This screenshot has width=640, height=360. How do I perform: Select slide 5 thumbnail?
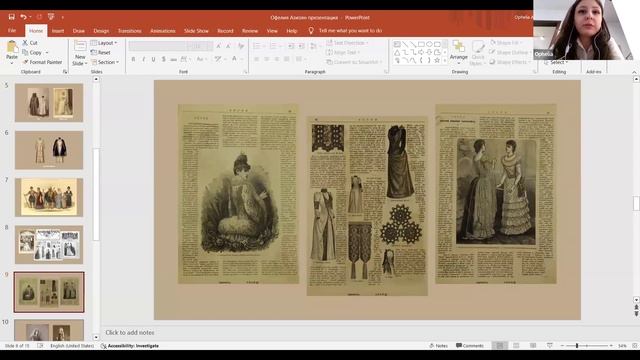49,103
